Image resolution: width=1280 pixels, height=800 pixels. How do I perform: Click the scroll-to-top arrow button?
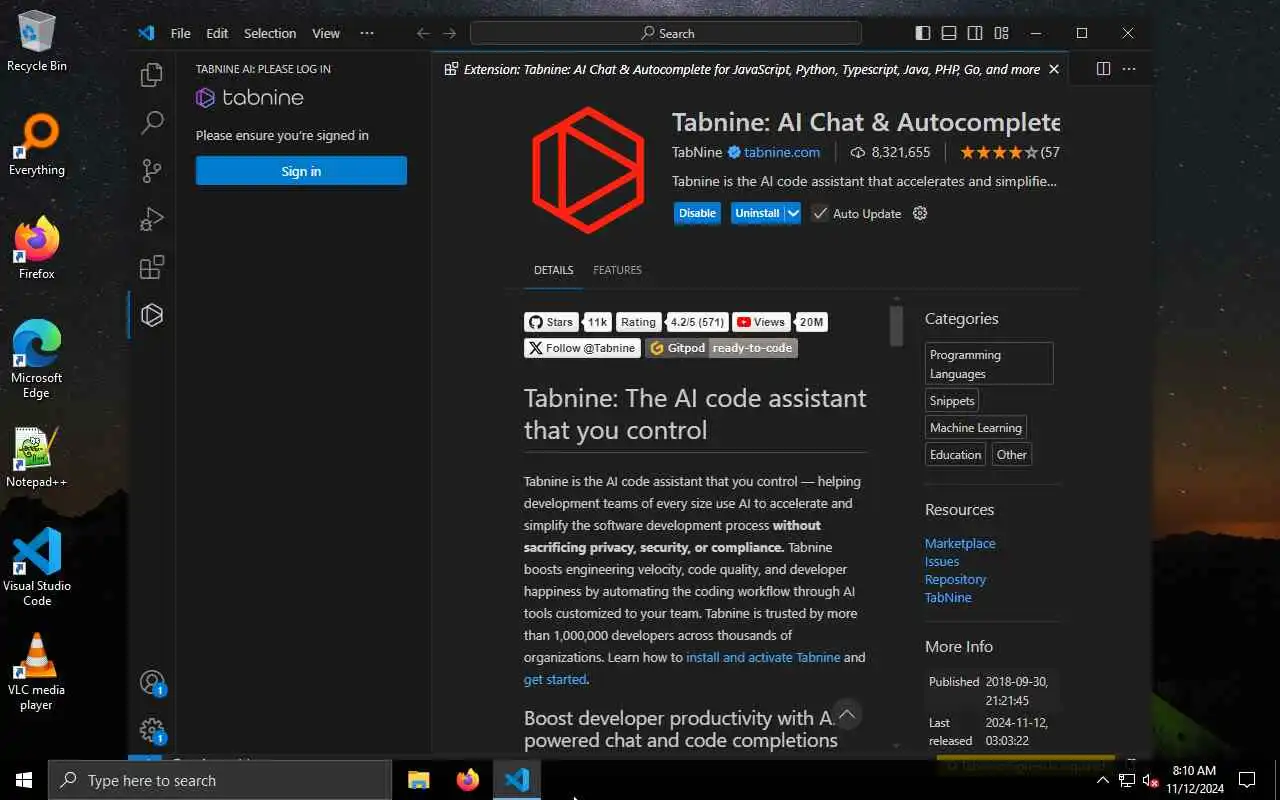click(x=847, y=714)
